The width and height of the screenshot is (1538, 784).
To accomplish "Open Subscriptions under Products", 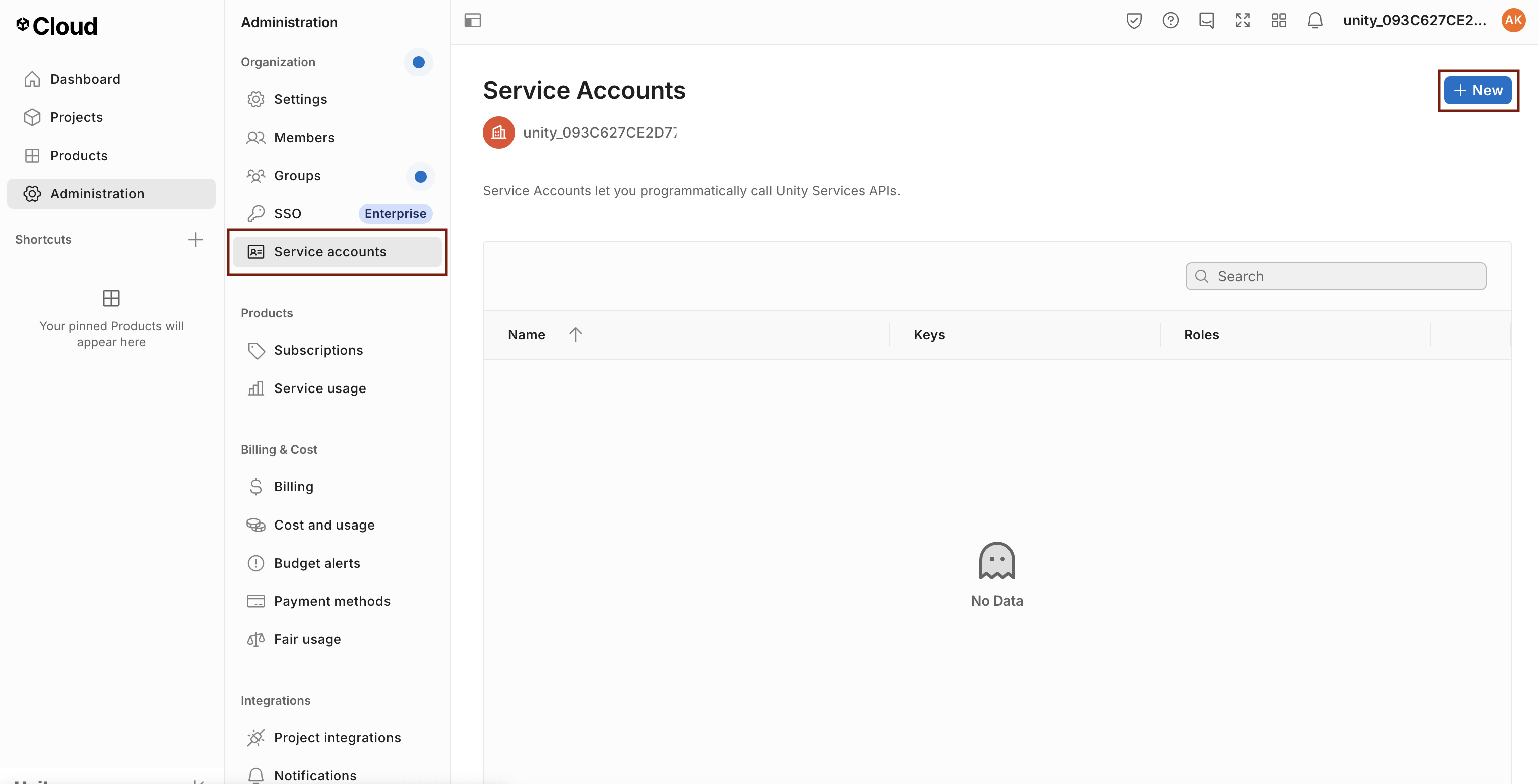I will point(337,350).
